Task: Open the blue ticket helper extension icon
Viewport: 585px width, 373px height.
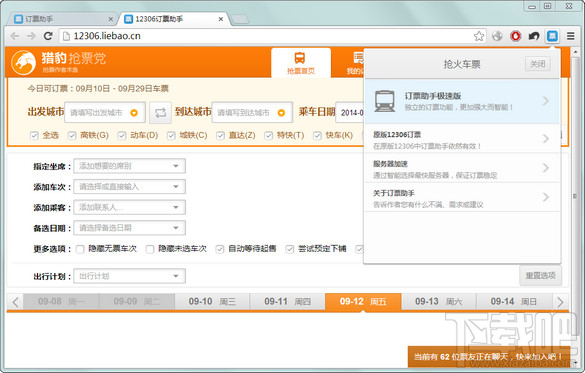Action: [x=552, y=36]
